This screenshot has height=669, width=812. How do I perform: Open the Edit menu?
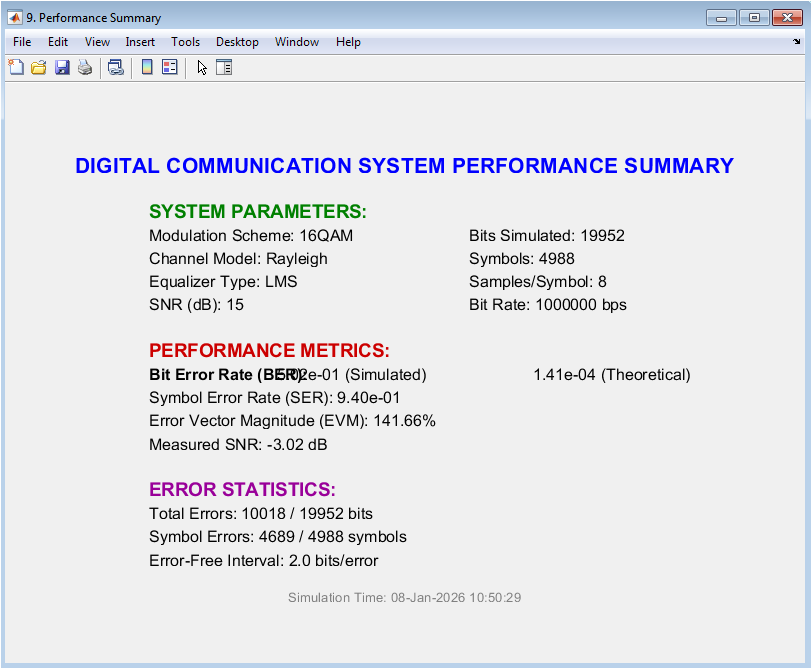pos(58,42)
